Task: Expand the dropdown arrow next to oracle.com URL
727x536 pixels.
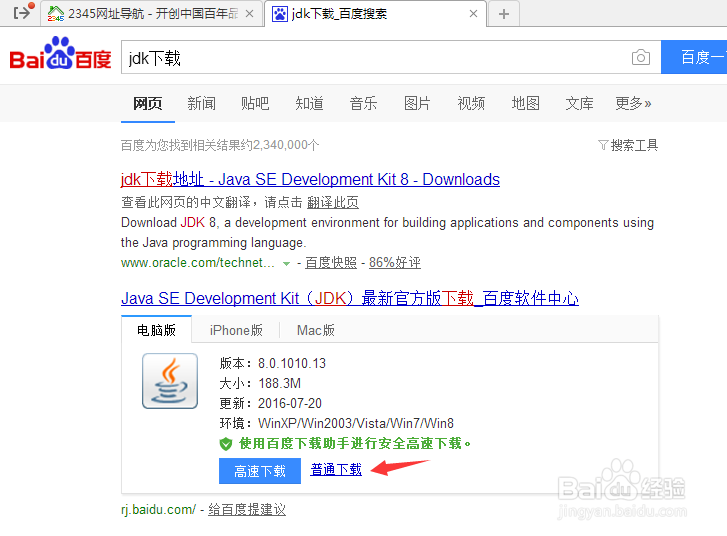Action: point(287,263)
